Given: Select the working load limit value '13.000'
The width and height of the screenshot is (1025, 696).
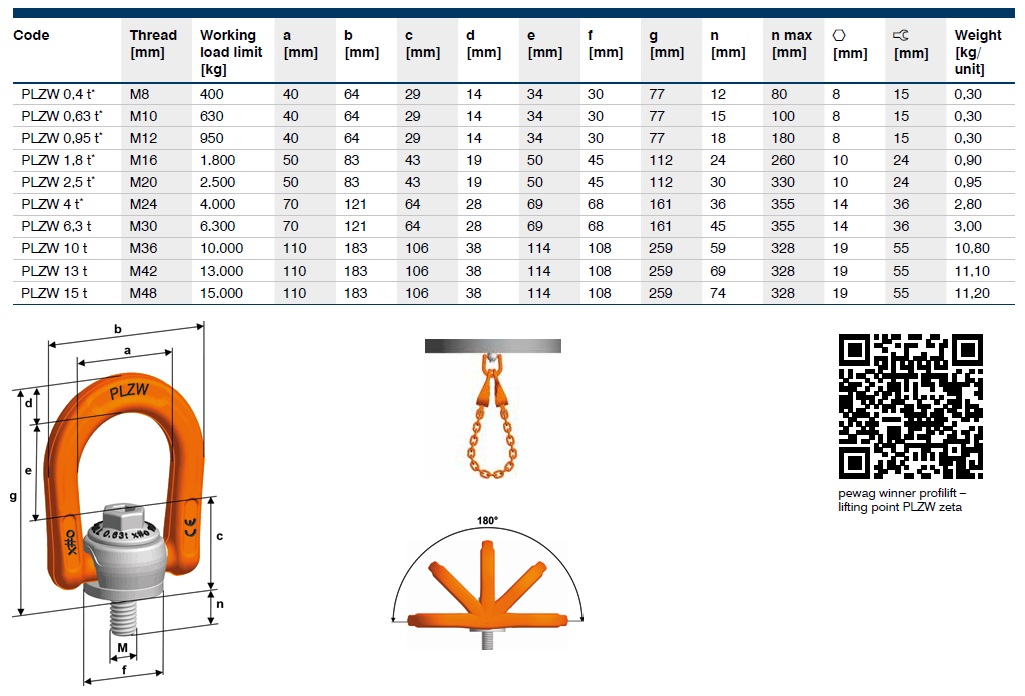Looking at the screenshot, I should coord(222,271).
